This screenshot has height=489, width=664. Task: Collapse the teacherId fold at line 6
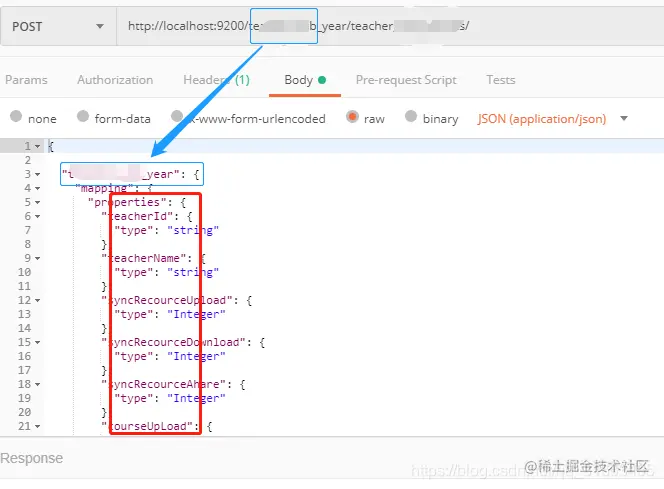(38, 216)
